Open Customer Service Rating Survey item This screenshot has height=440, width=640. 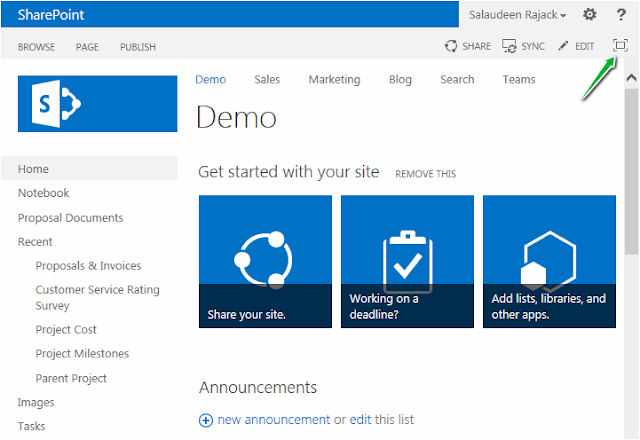click(x=97, y=298)
